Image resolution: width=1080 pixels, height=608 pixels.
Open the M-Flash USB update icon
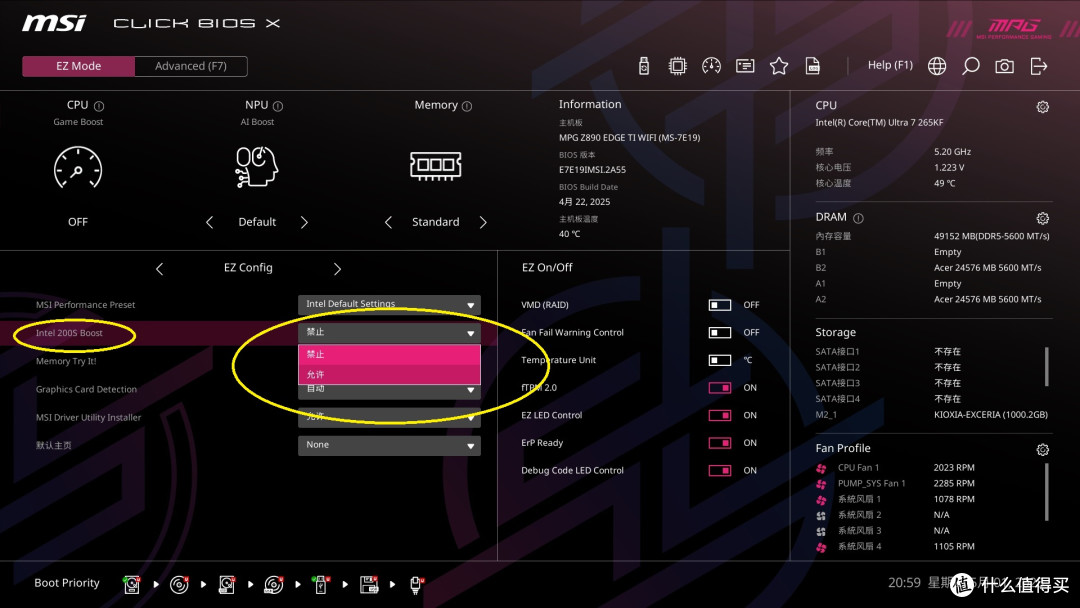click(x=643, y=66)
